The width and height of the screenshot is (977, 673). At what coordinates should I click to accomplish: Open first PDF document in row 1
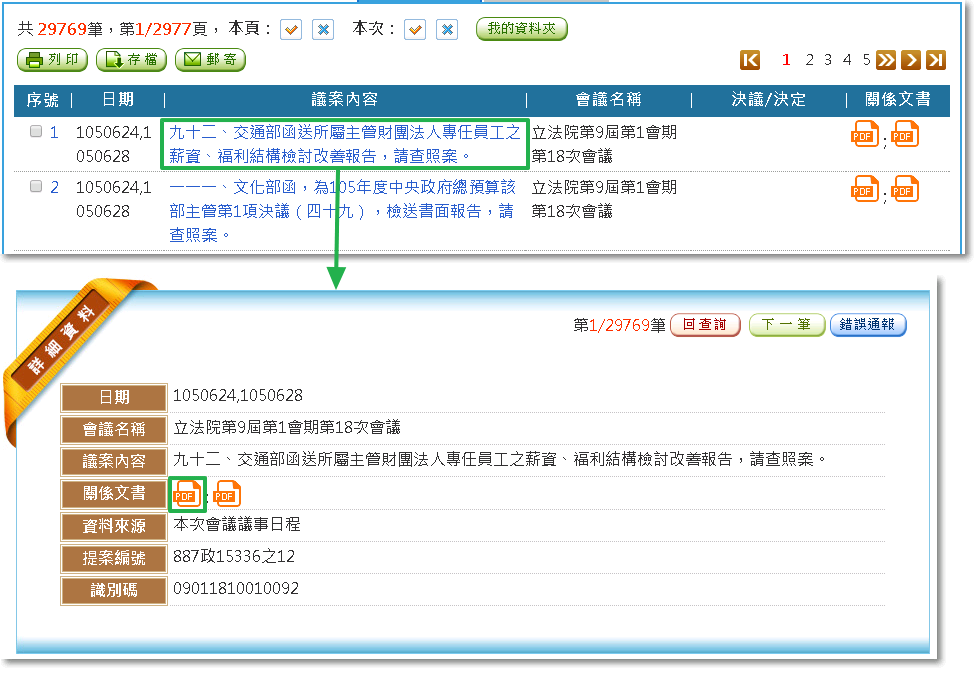864,133
